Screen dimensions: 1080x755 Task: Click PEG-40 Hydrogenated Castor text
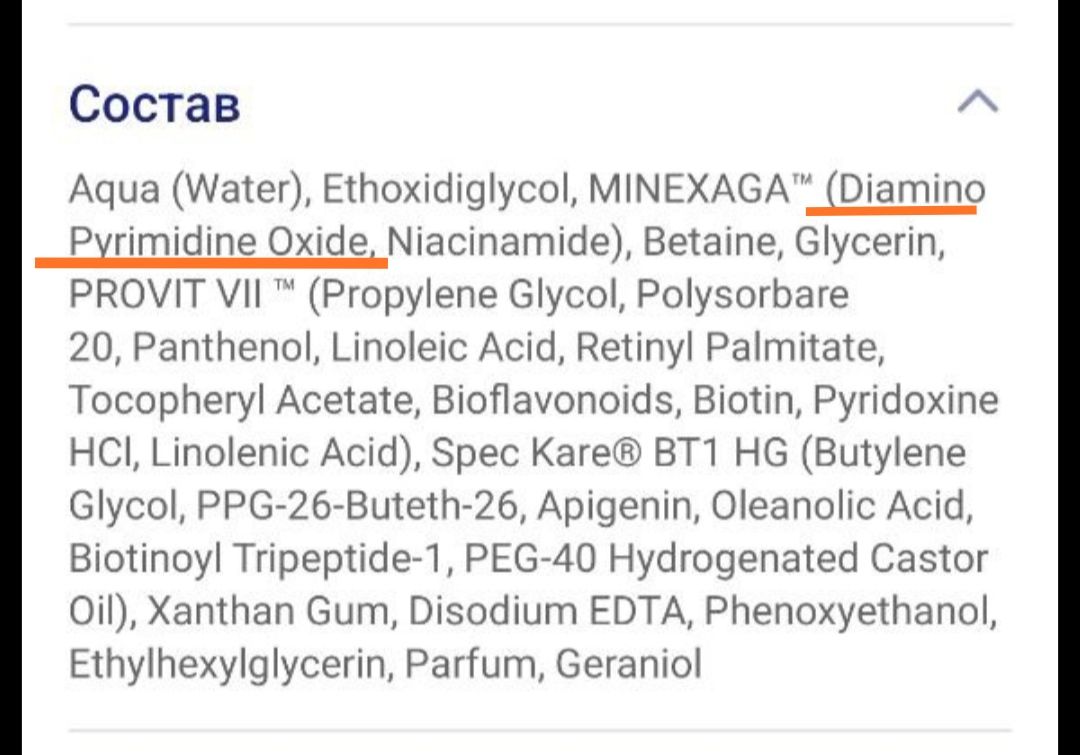click(726, 559)
